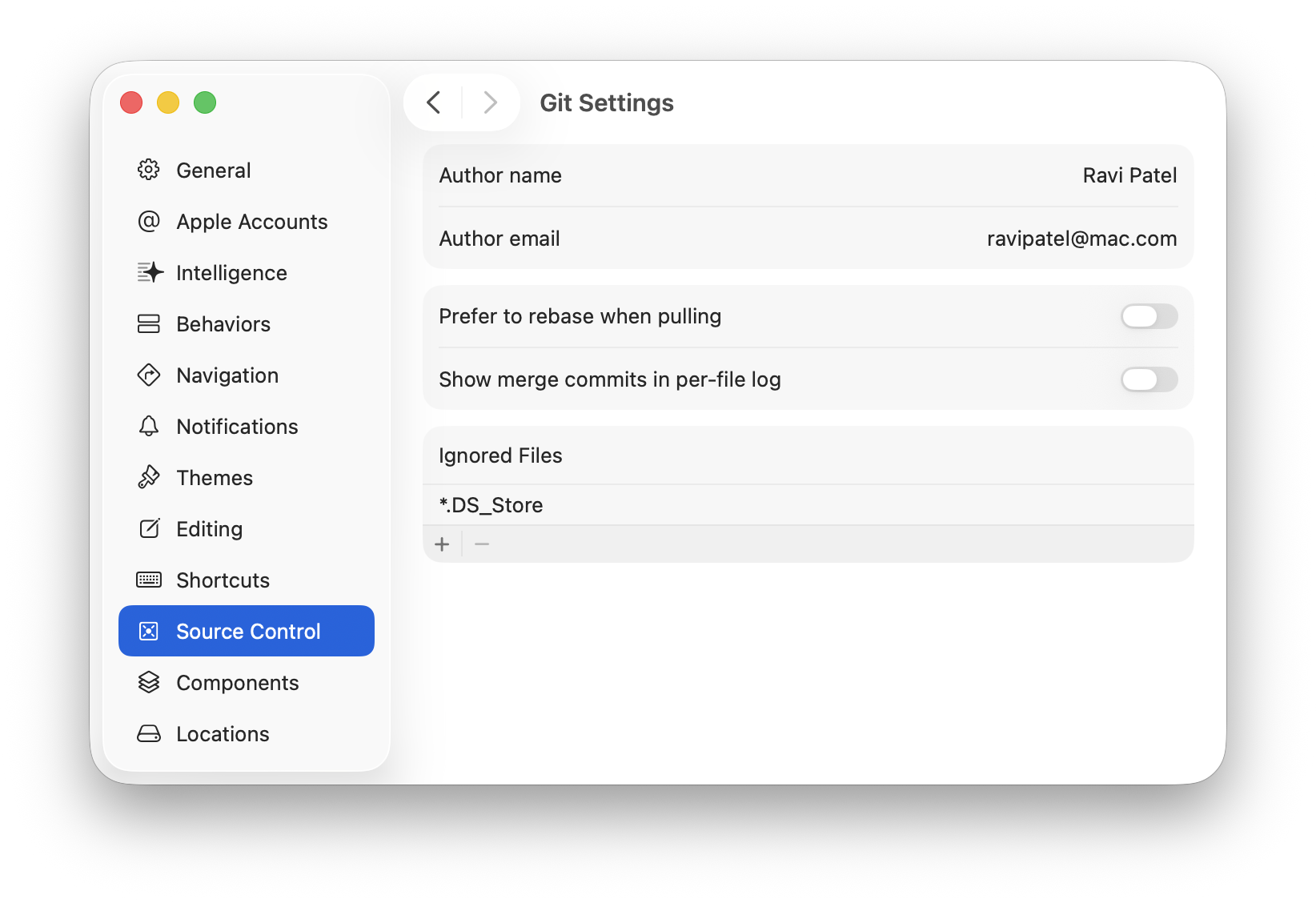Image resolution: width=1316 pixels, height=903 pixels.
Task: Select the Shortcuts pane label
Action: click(223, 580)
